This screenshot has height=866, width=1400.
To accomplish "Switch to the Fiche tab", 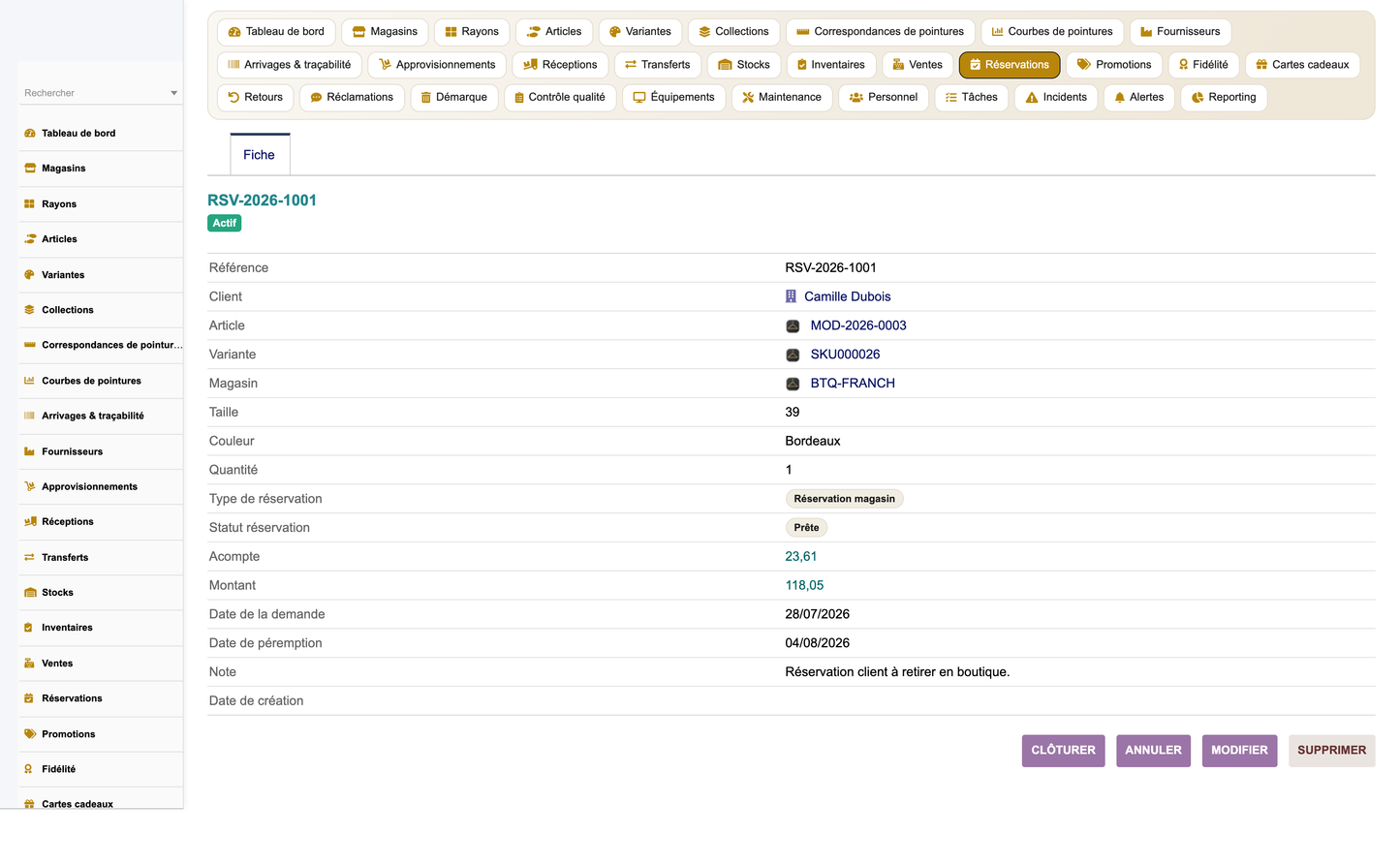I will click(x=260, y=155).
